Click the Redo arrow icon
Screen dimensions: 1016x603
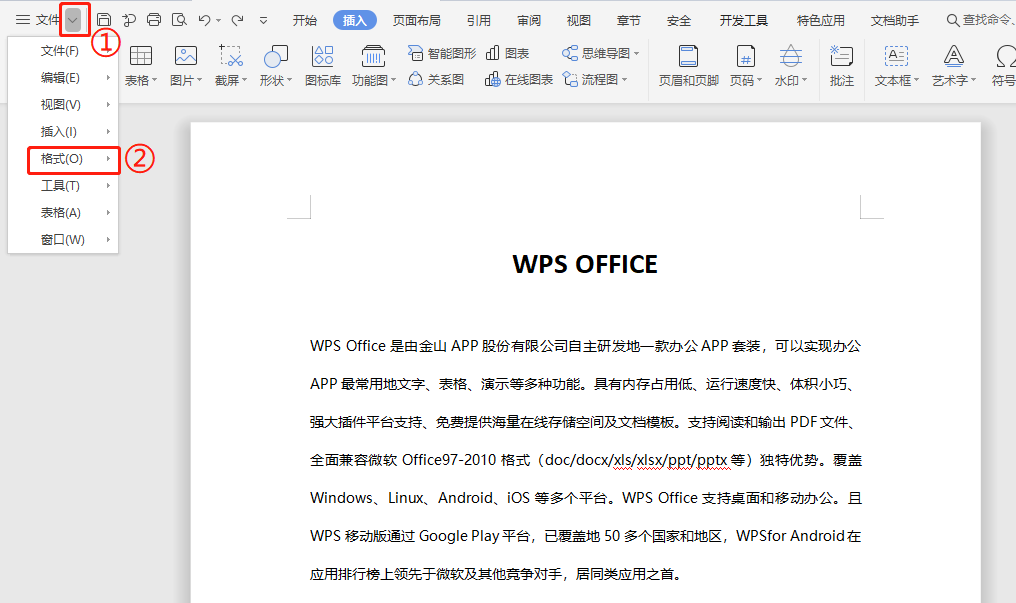coord(238,20)
